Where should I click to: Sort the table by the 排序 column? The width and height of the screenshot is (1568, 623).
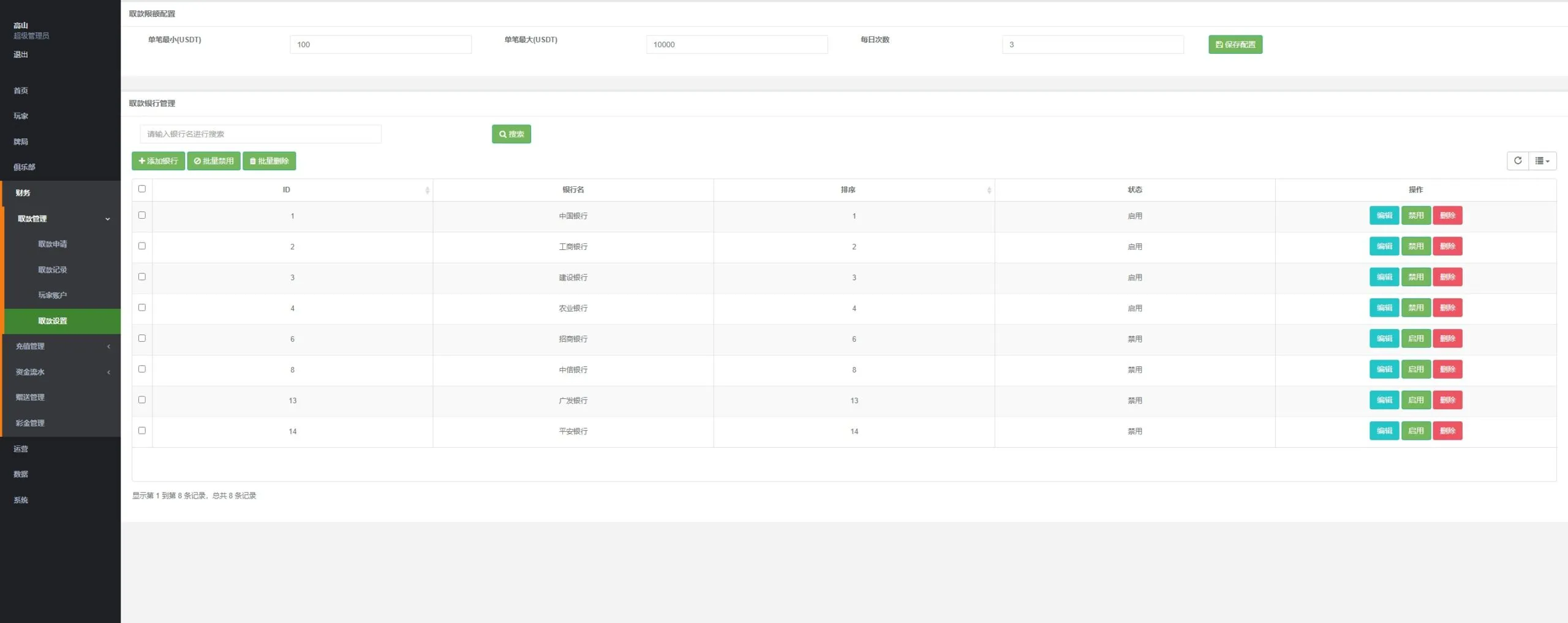(x=854, y=190)
